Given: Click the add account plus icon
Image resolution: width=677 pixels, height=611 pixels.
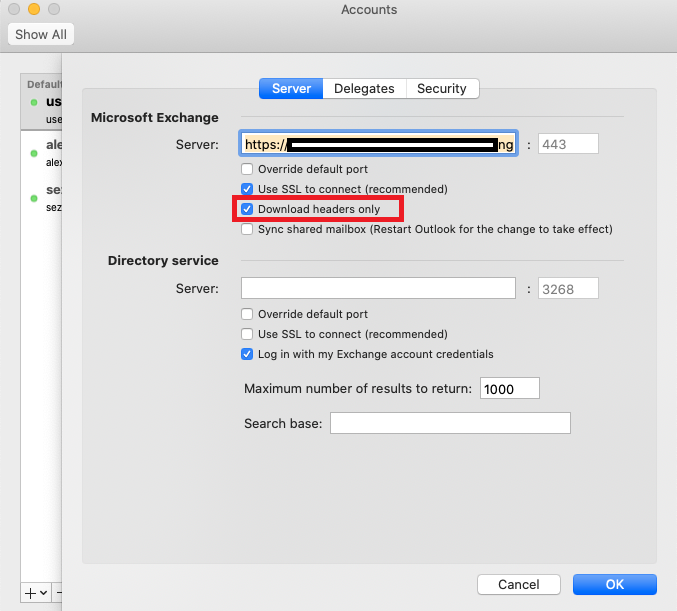Looking at the screenshot, I should pos(30,593).
